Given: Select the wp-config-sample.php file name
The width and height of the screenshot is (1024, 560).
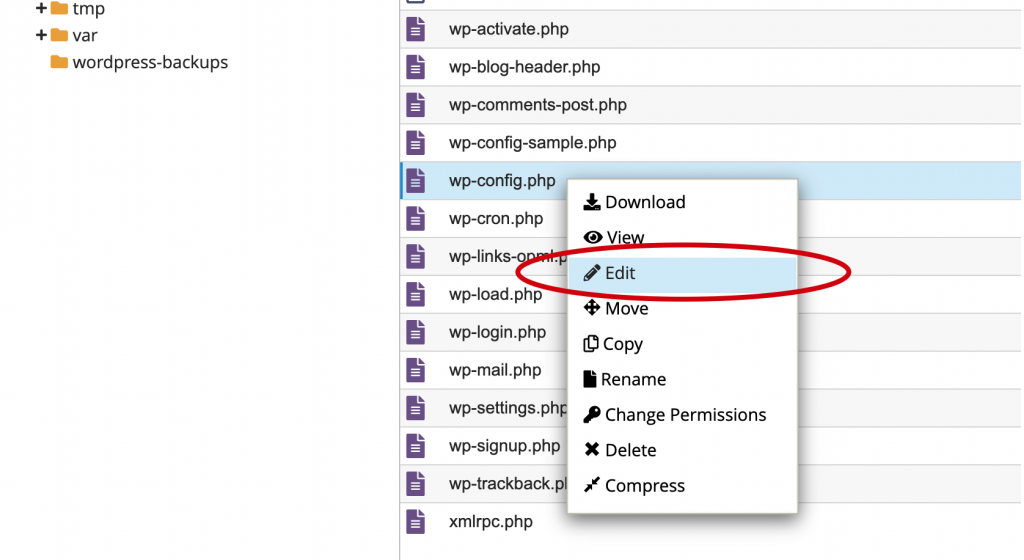Looking at the screenshot, I should [x=532, y=142].
